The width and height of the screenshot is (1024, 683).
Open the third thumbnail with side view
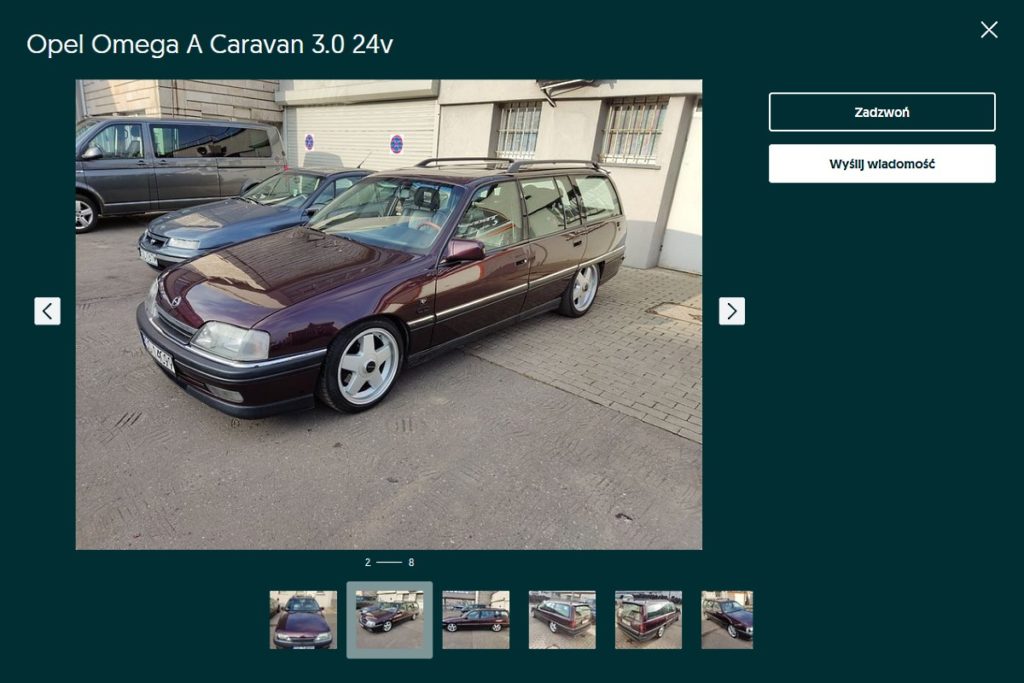475,620
